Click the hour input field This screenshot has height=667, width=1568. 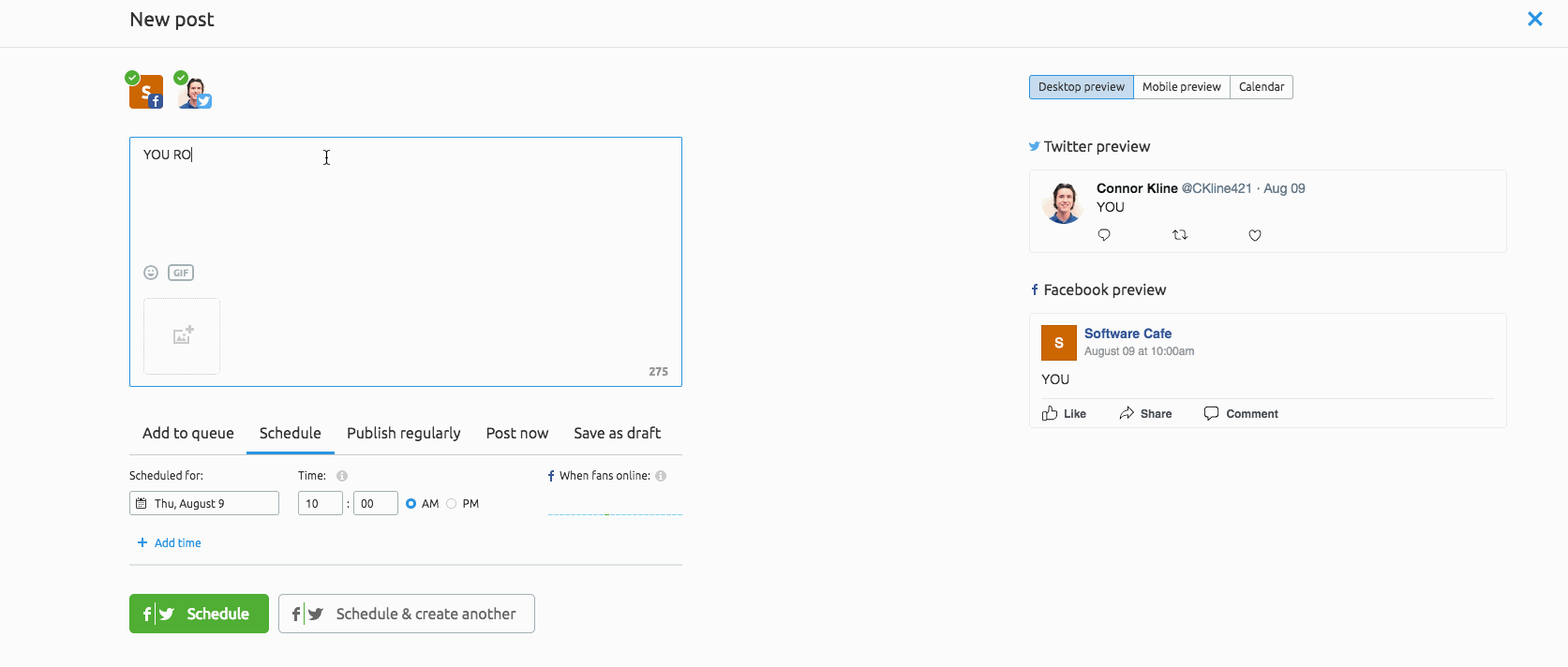(x=320, y=504)
